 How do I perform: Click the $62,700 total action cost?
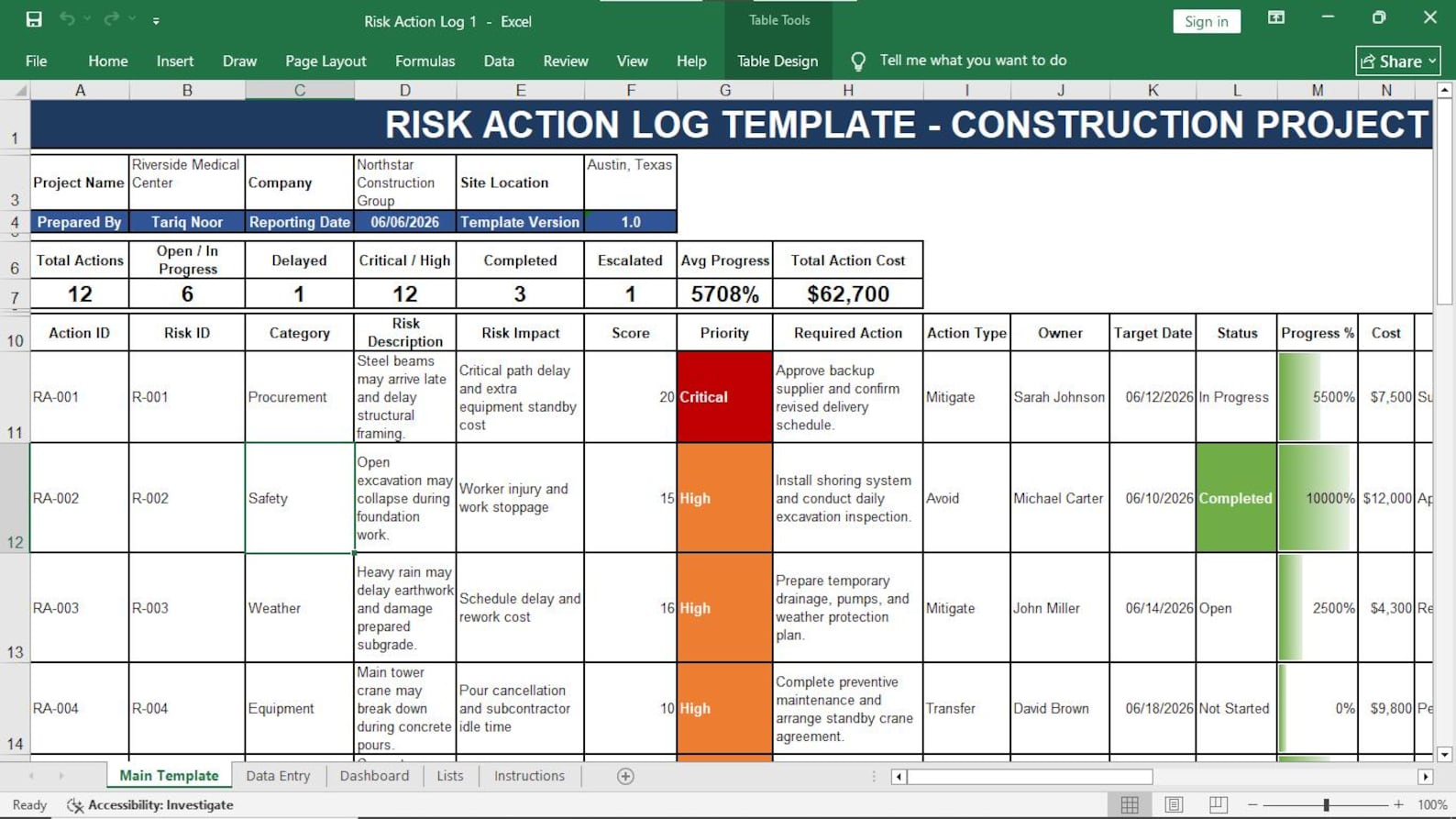[847, 294]
